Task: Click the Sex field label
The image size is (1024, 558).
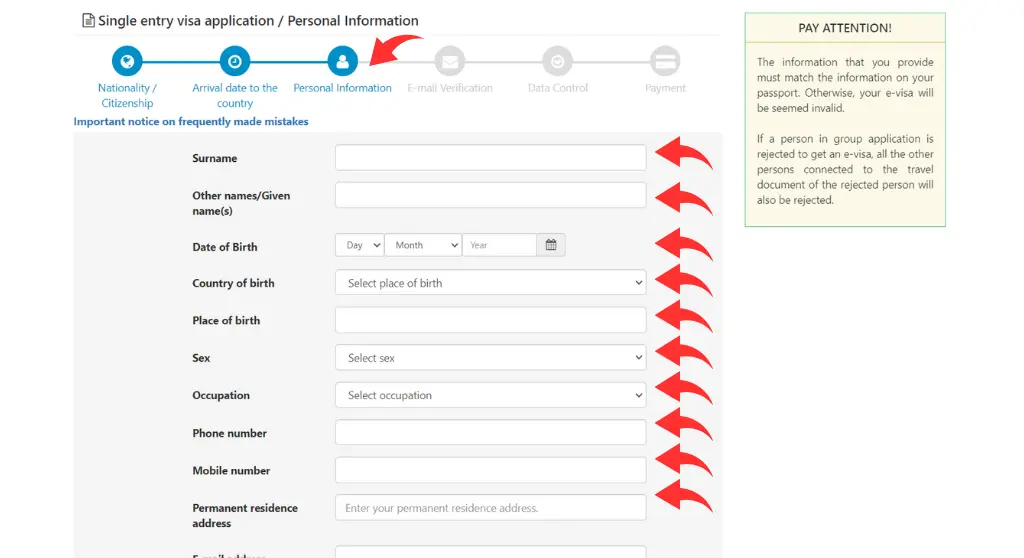Action: (x=201, y=358)
